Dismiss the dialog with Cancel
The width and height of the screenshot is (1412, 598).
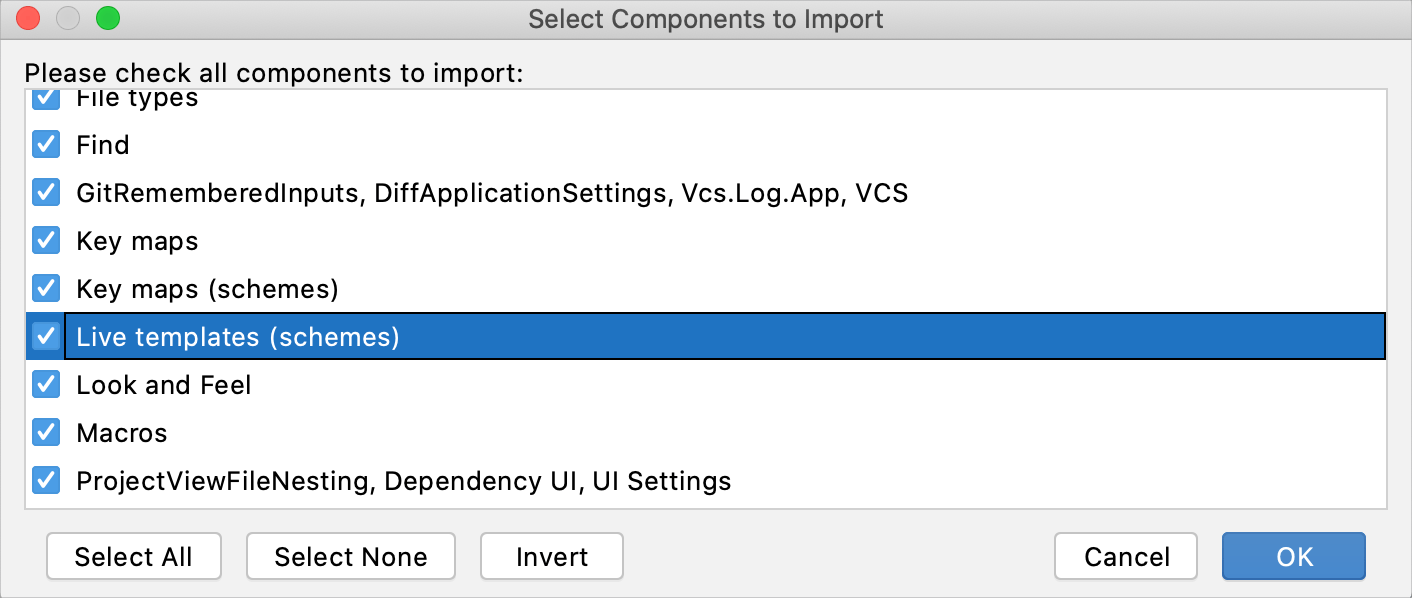(x=1125, y=556)
